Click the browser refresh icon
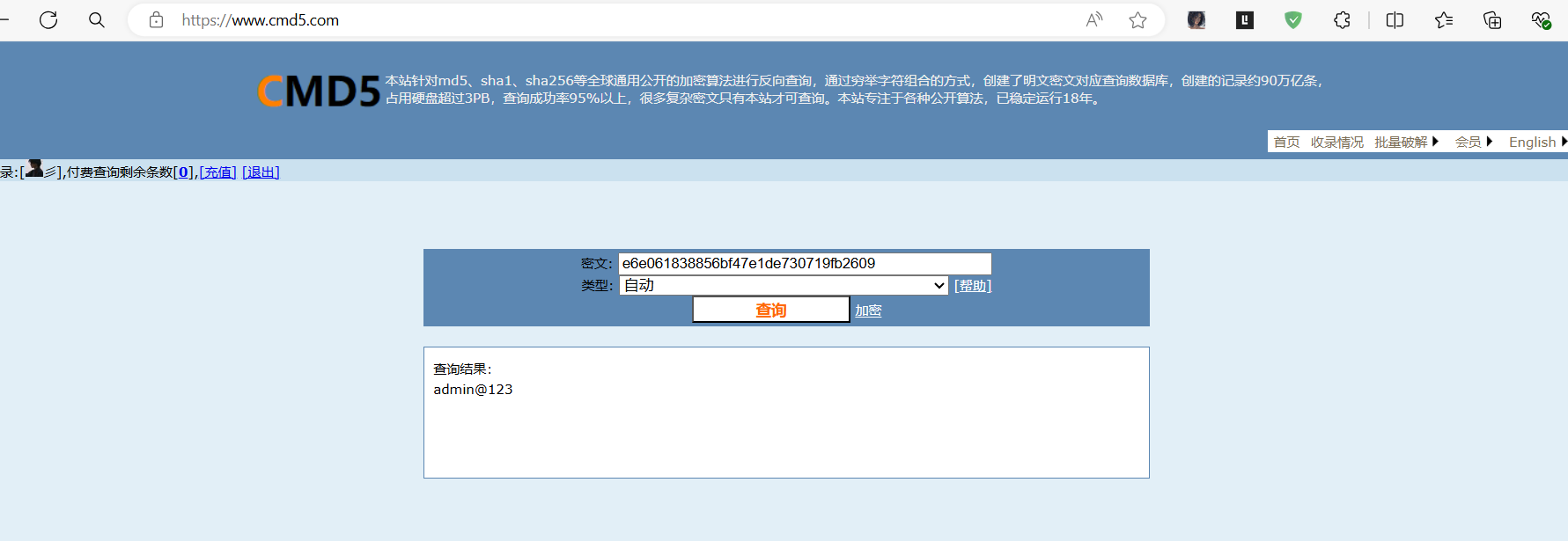 click(x=48, y=19)
